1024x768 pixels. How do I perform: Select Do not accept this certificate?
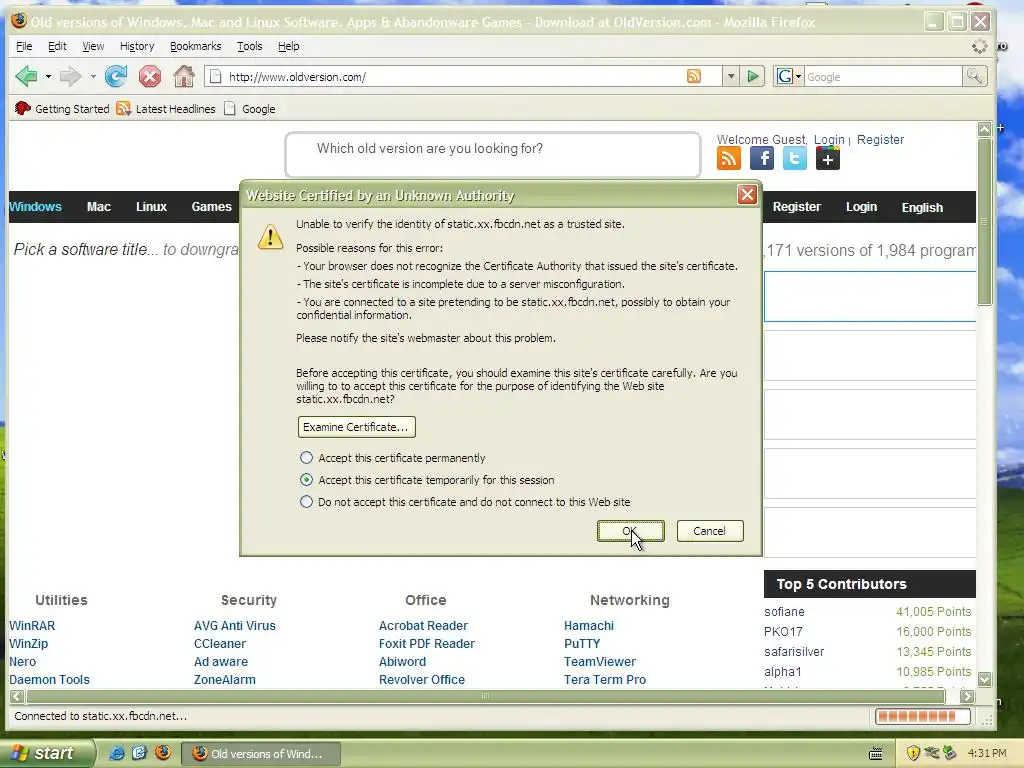(306, 502)
